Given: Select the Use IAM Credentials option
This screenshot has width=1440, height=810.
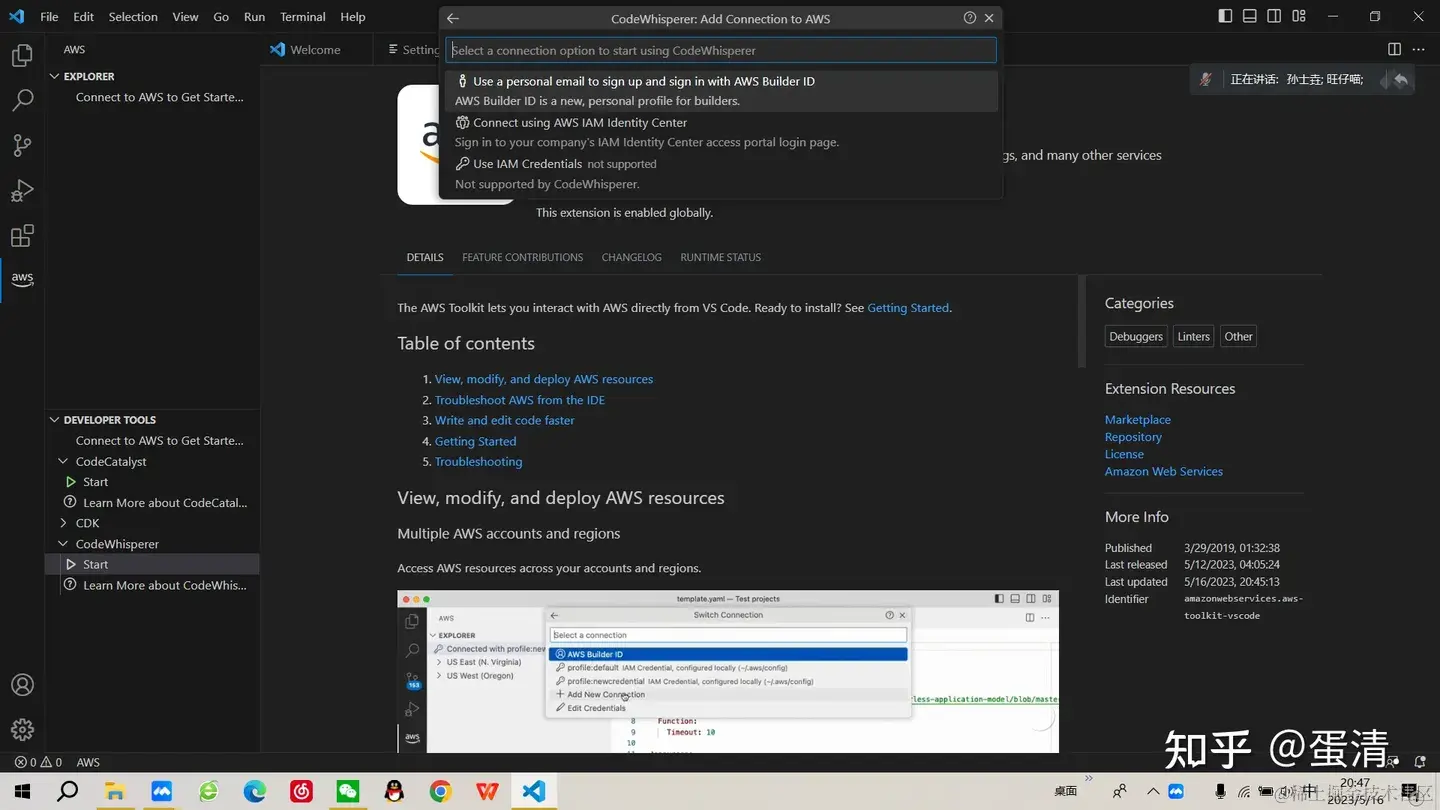Looking at the screenshot, I should [x=721, y=173].
